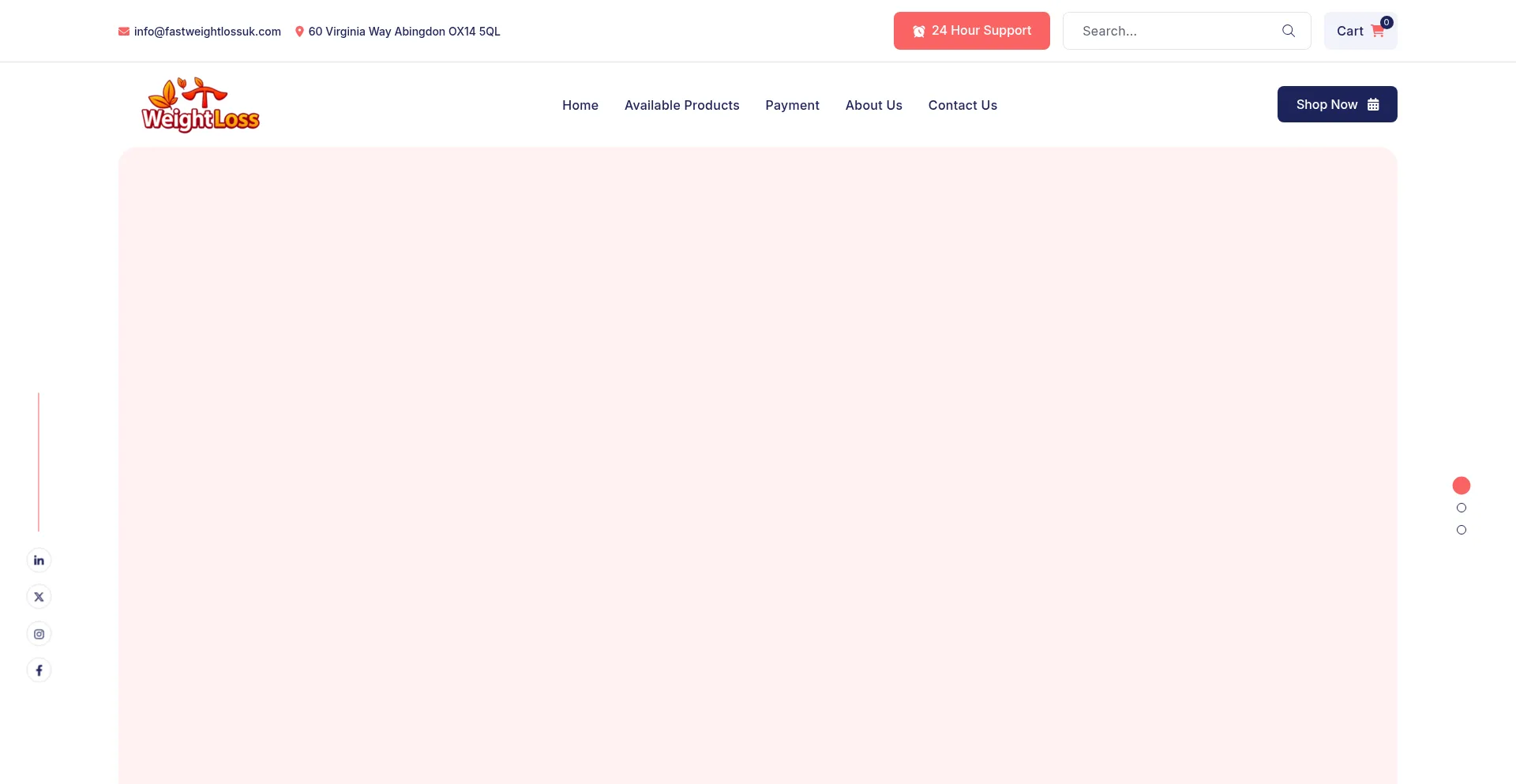Navigate to the Payment page
The image size is (1516, 784).
click(x=792, y=105)
